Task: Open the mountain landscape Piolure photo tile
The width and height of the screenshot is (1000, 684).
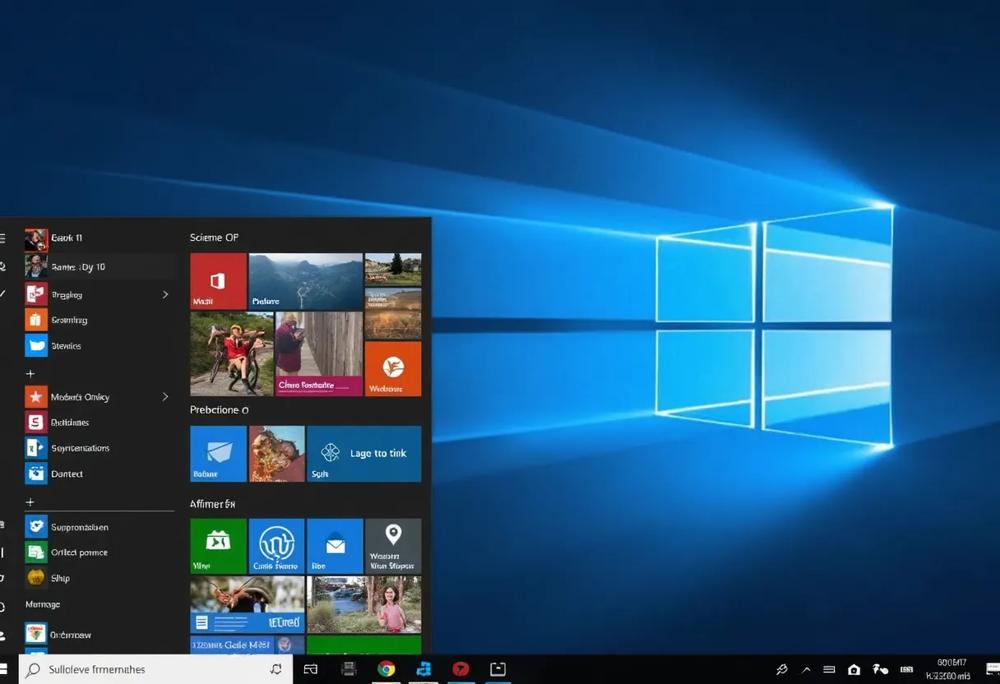Action: point(305,281)
